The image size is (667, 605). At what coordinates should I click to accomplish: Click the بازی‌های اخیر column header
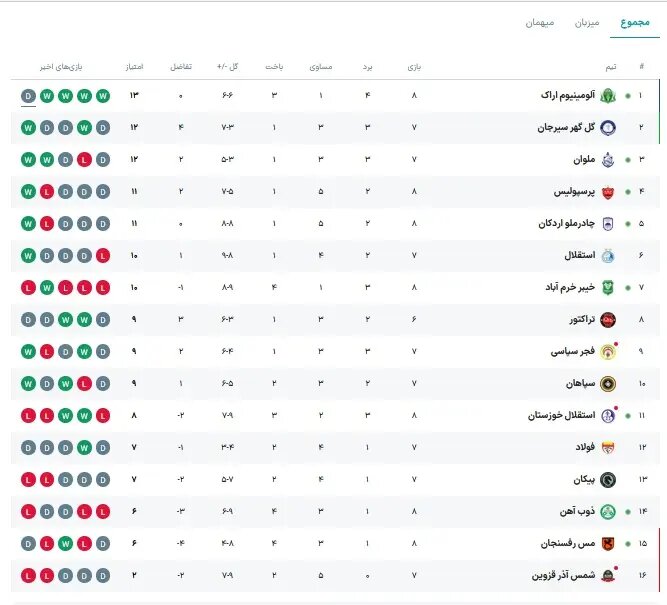point(62,66)
